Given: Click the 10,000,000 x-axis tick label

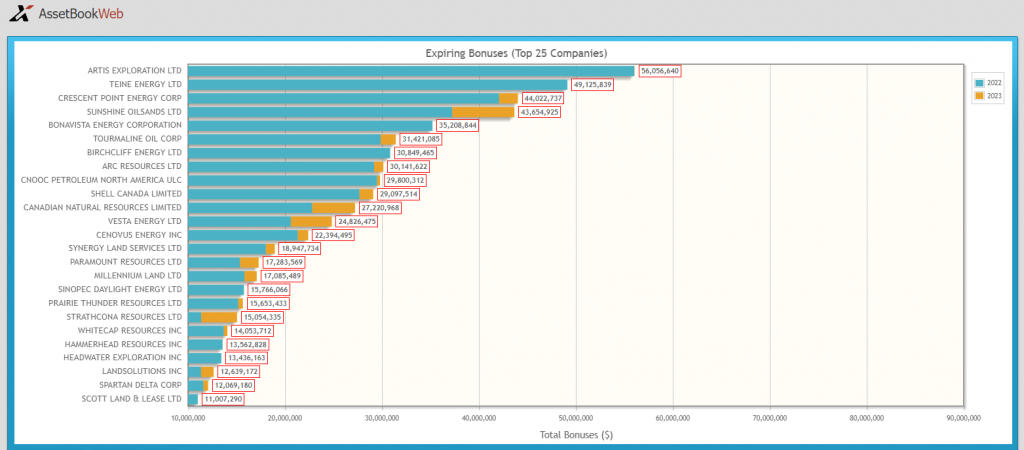Looking at the screenshot, I should point(188,417).
